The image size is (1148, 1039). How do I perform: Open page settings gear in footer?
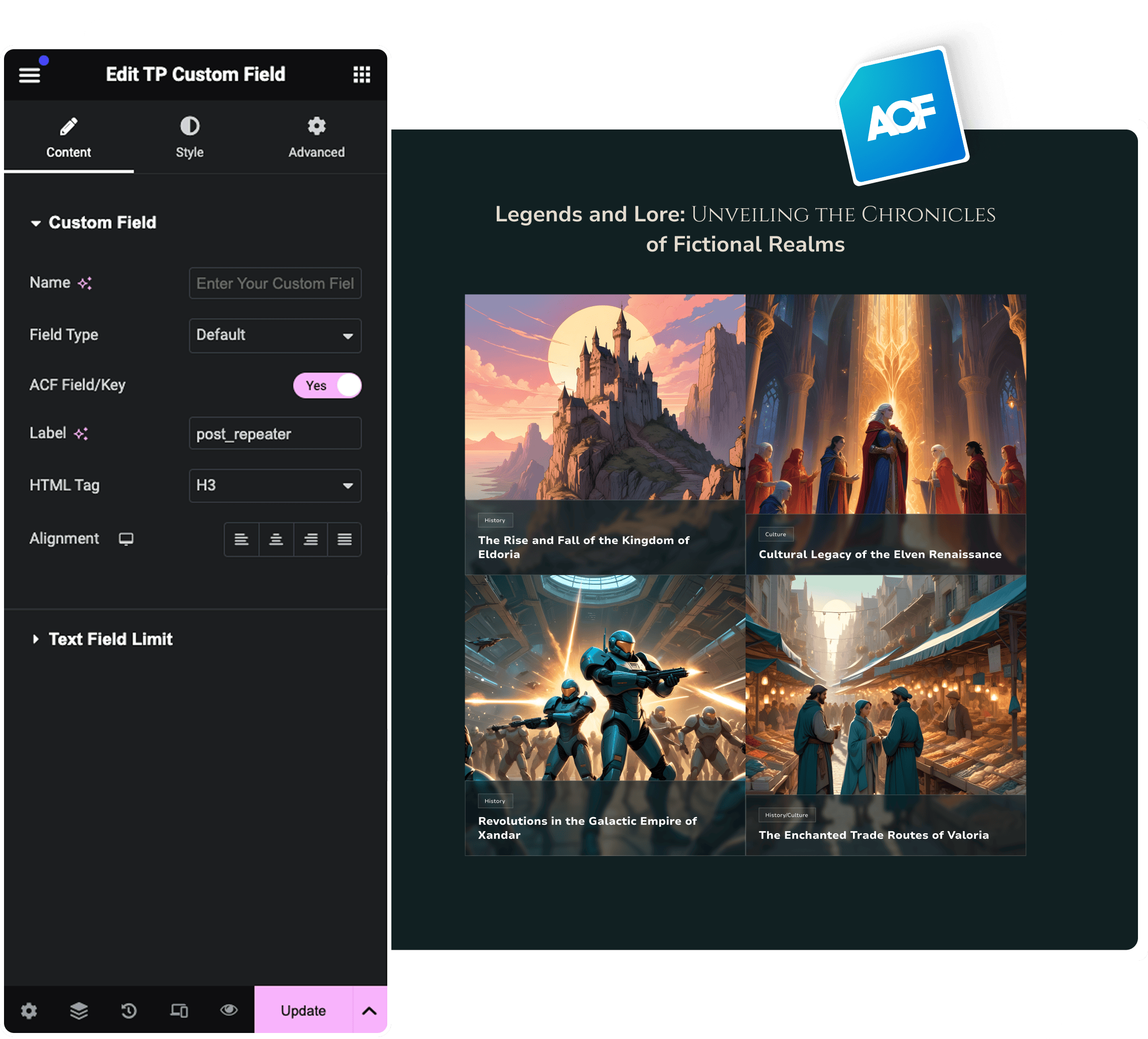point(29,1010)
